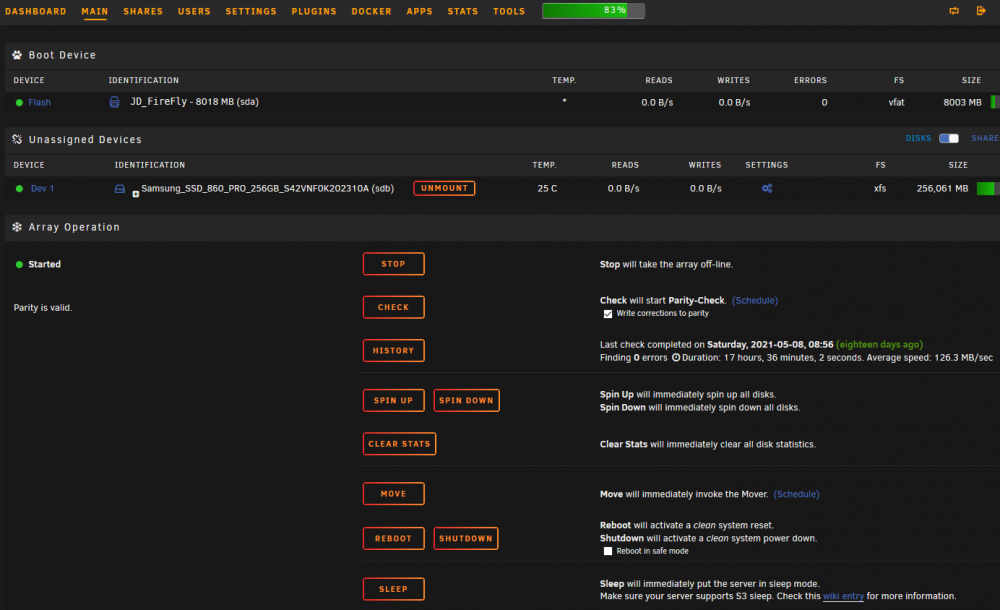
Task: Open the Dev 1 settings gears icon
Action: click(x=767, y=188)
